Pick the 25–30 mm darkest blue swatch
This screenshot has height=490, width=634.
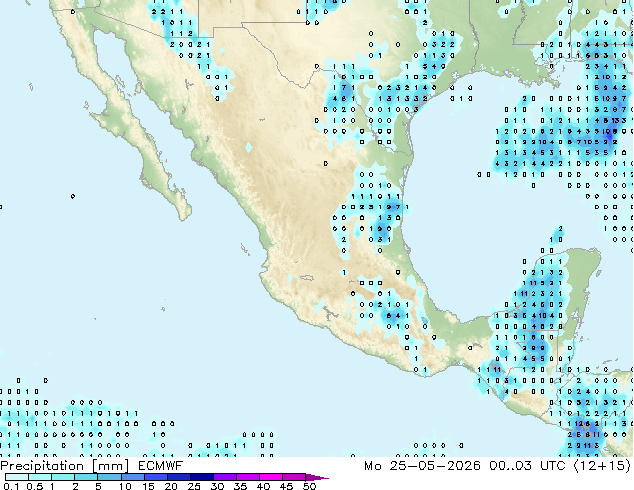click(202, 477)
